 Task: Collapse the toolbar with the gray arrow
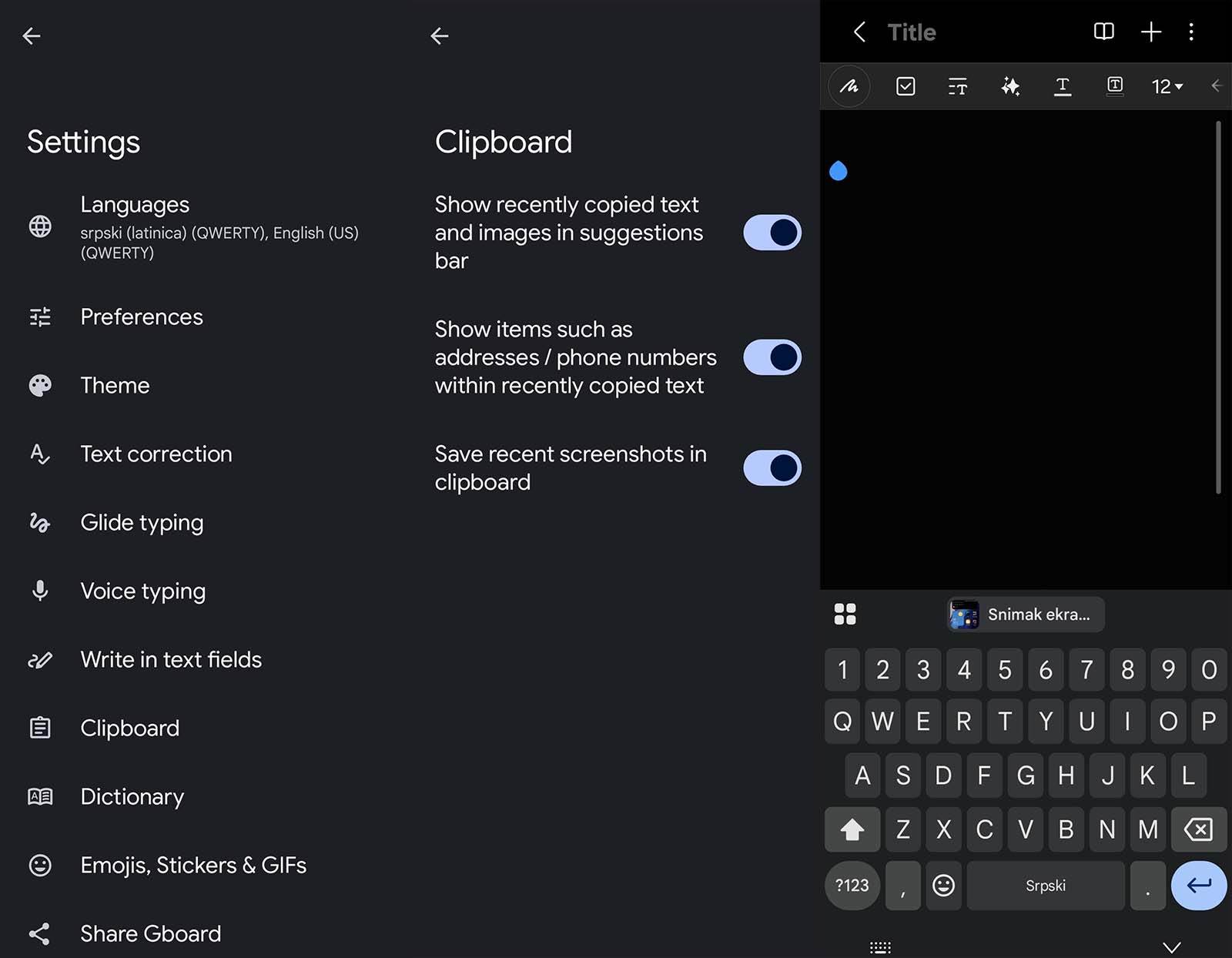pyautogui.click(x=1216, y=86)
